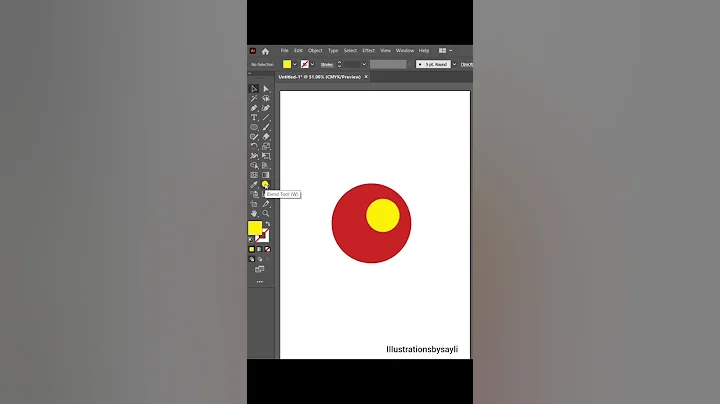Open the Object menu

point(315,50)
